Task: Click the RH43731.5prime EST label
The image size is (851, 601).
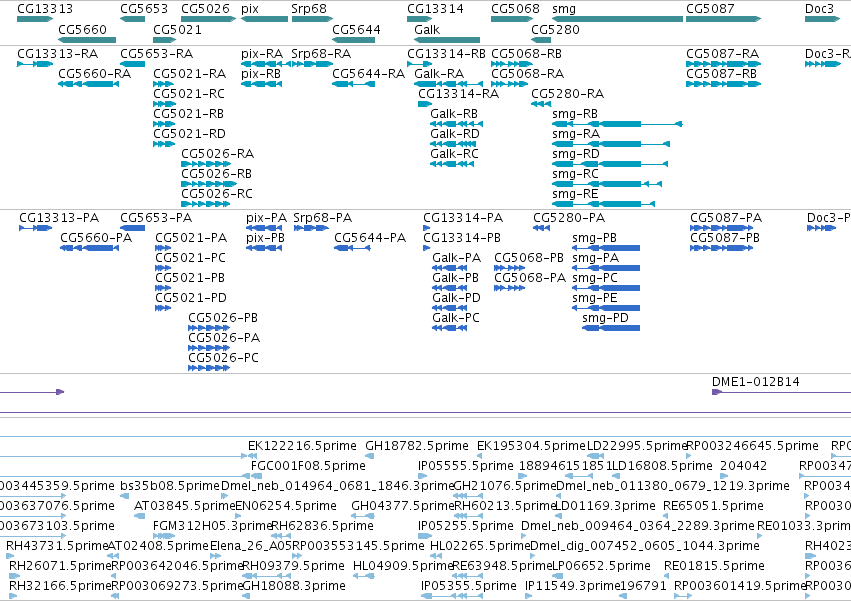Action: [x=57, y=546]
